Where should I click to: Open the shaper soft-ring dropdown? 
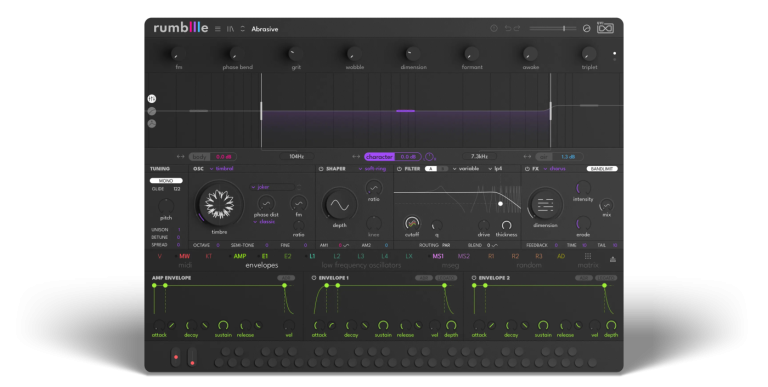(x=372, y=169)
